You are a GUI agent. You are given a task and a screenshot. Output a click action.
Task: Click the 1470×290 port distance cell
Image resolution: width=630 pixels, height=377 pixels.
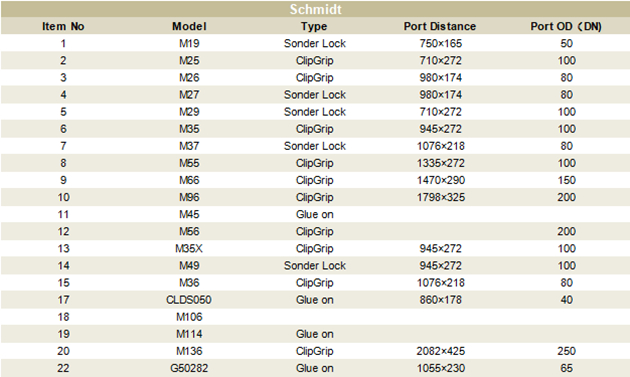click(441, 180)
